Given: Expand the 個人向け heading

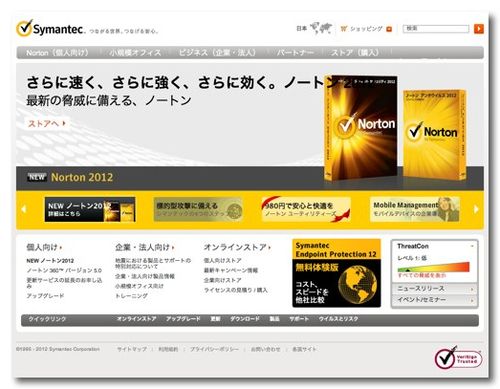Looking at the screenshot, I should 44,247.
